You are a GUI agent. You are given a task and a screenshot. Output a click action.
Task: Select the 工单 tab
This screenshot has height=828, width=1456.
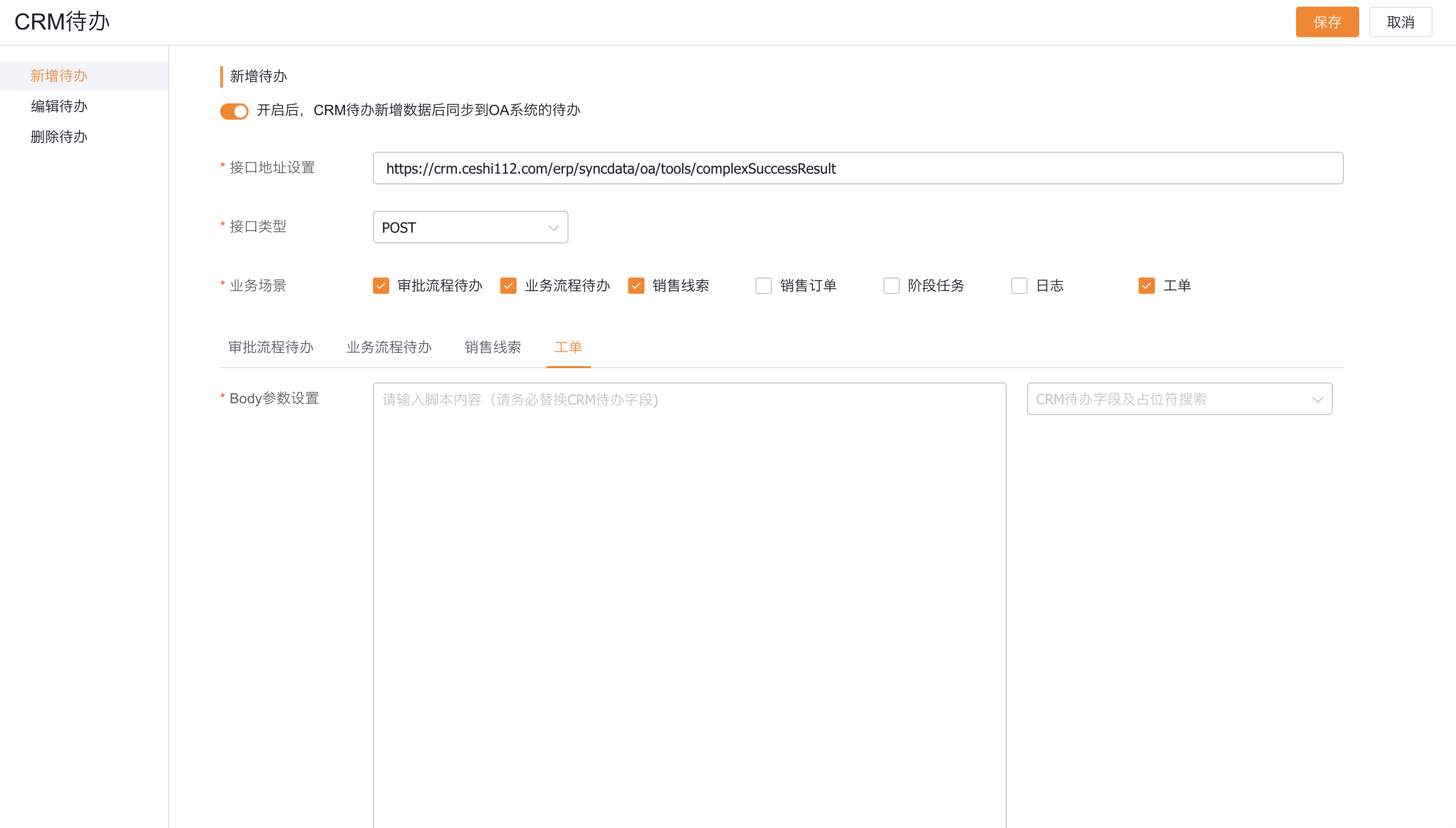coord(568,347)
